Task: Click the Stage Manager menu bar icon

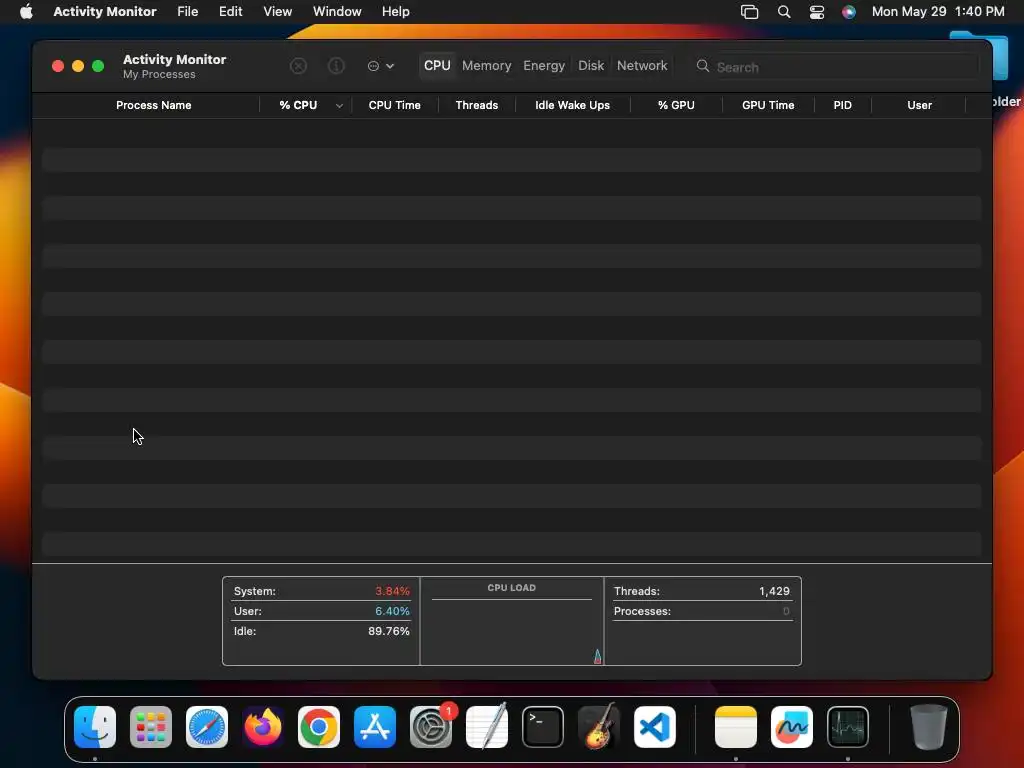Action: click(x=750, y=12)
